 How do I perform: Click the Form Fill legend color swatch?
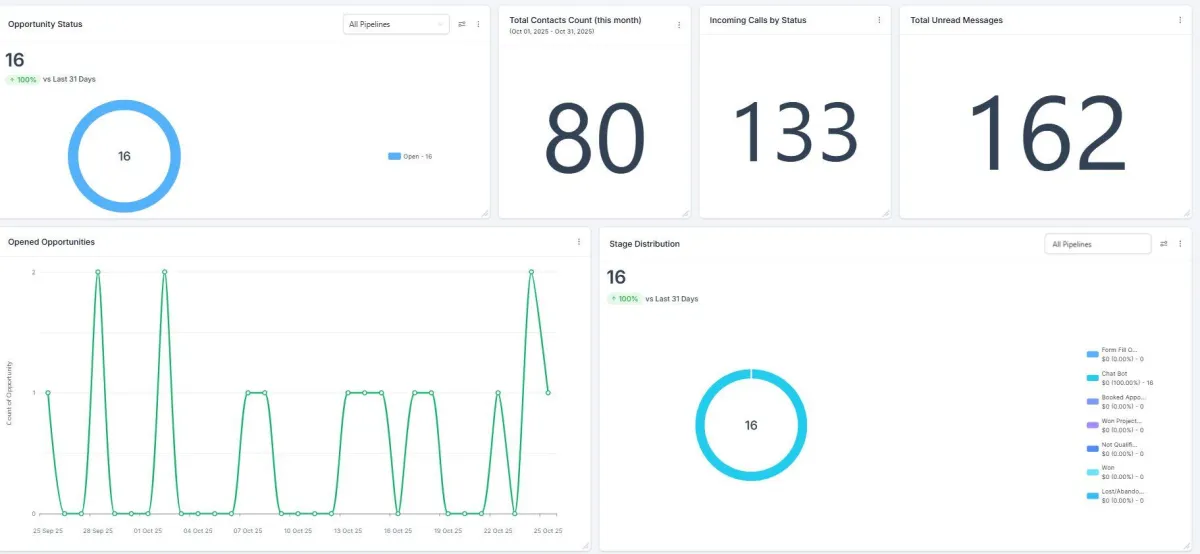click(1092, 354)
